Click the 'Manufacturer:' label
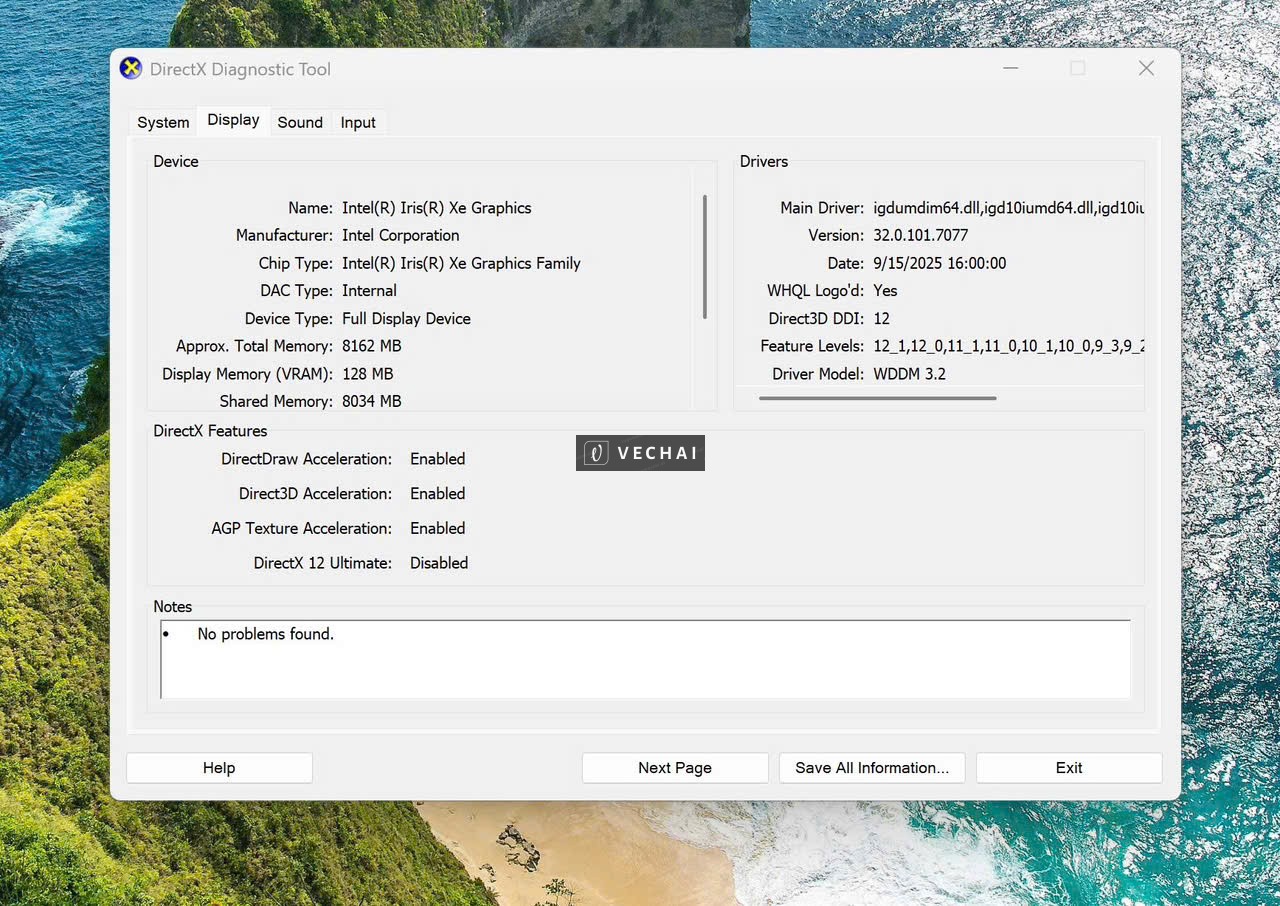Viewport: 1280px width, 906px height. tap(284, 235)
